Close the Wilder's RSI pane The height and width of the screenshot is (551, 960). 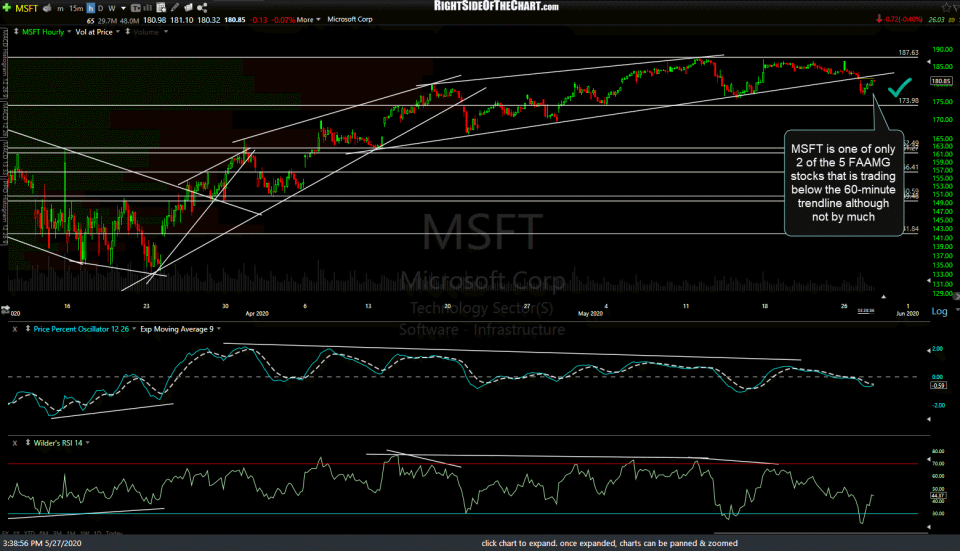coord(15,443)
